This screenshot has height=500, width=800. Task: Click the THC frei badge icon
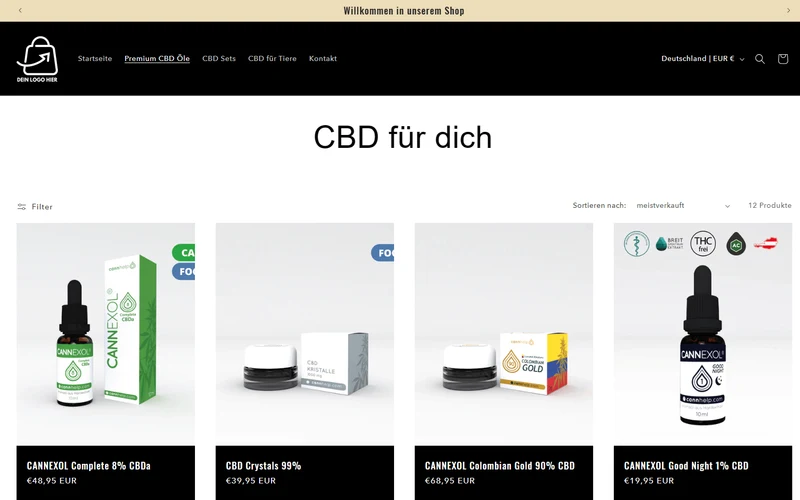click(703, 243)
